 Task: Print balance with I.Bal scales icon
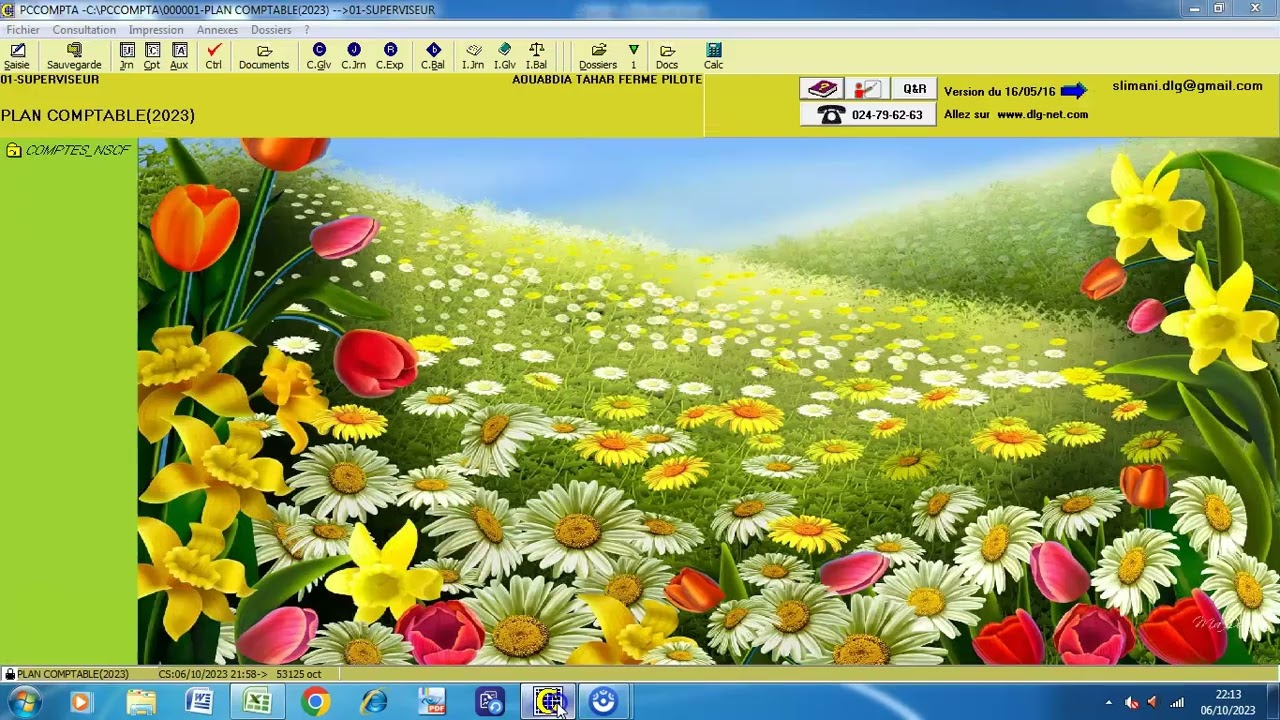[537, 56]
